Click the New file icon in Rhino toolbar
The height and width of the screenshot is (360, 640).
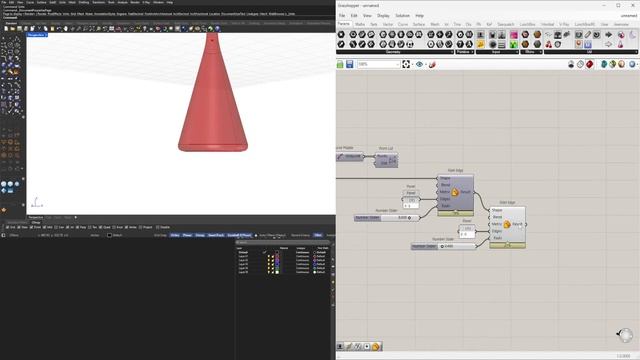pos(6,29)
